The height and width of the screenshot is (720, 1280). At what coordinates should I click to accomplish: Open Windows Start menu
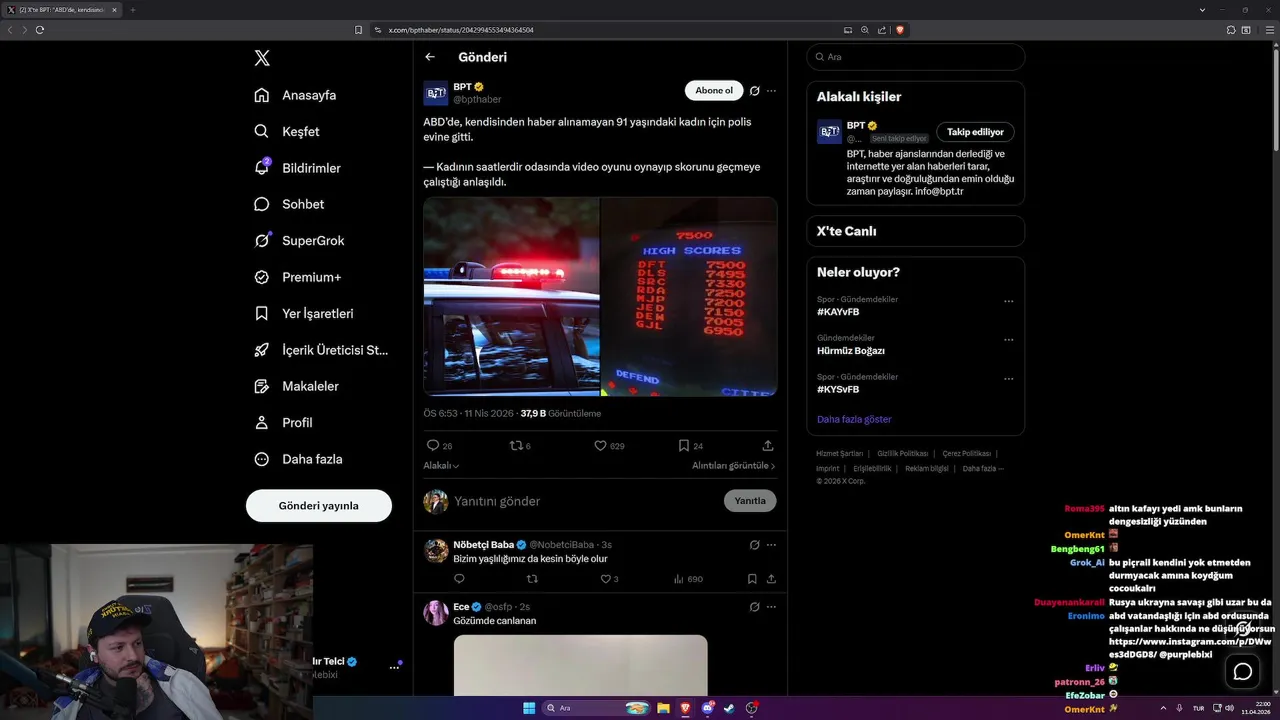tap(529, 708)
